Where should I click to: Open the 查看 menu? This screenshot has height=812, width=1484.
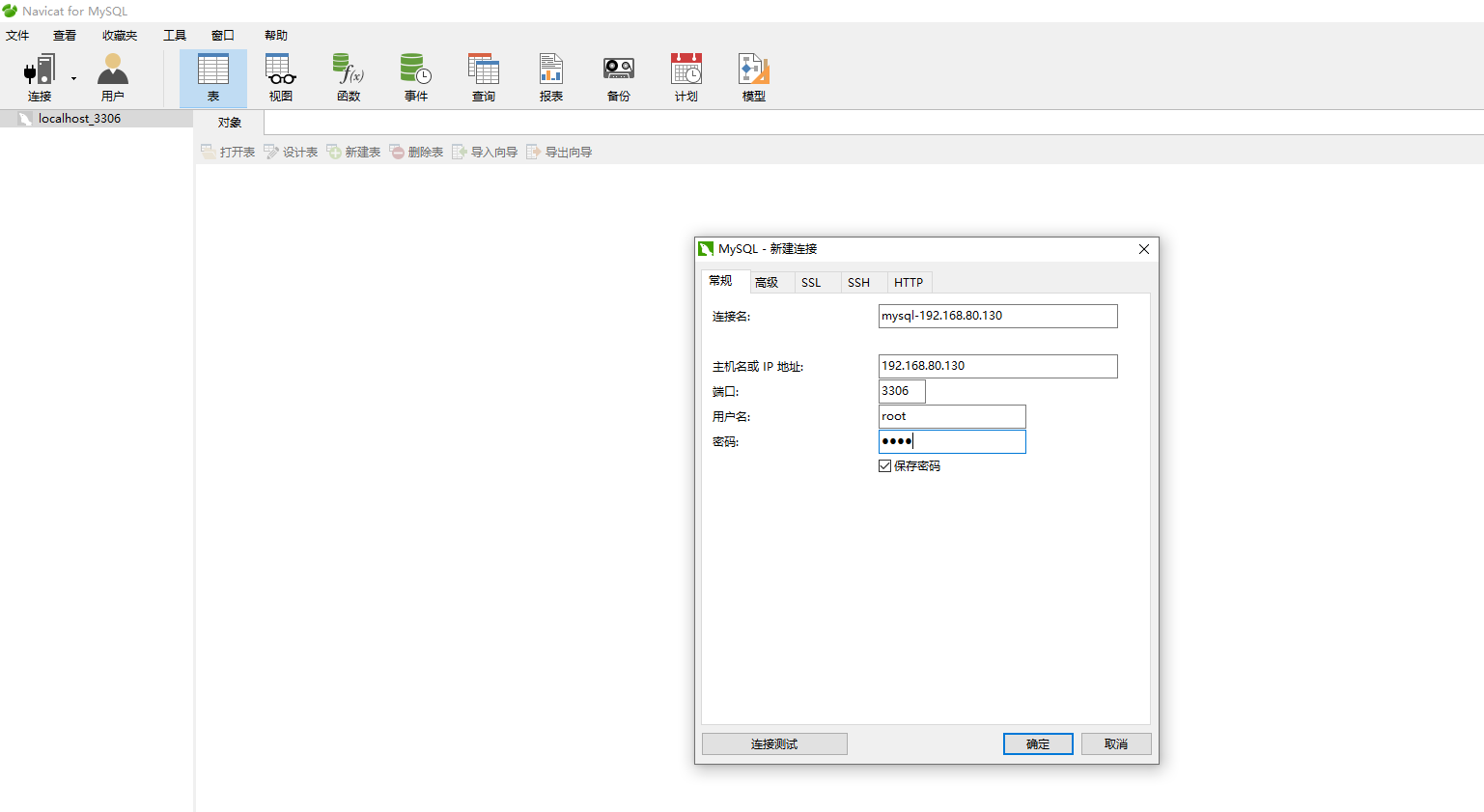click(x=65, y=36)
